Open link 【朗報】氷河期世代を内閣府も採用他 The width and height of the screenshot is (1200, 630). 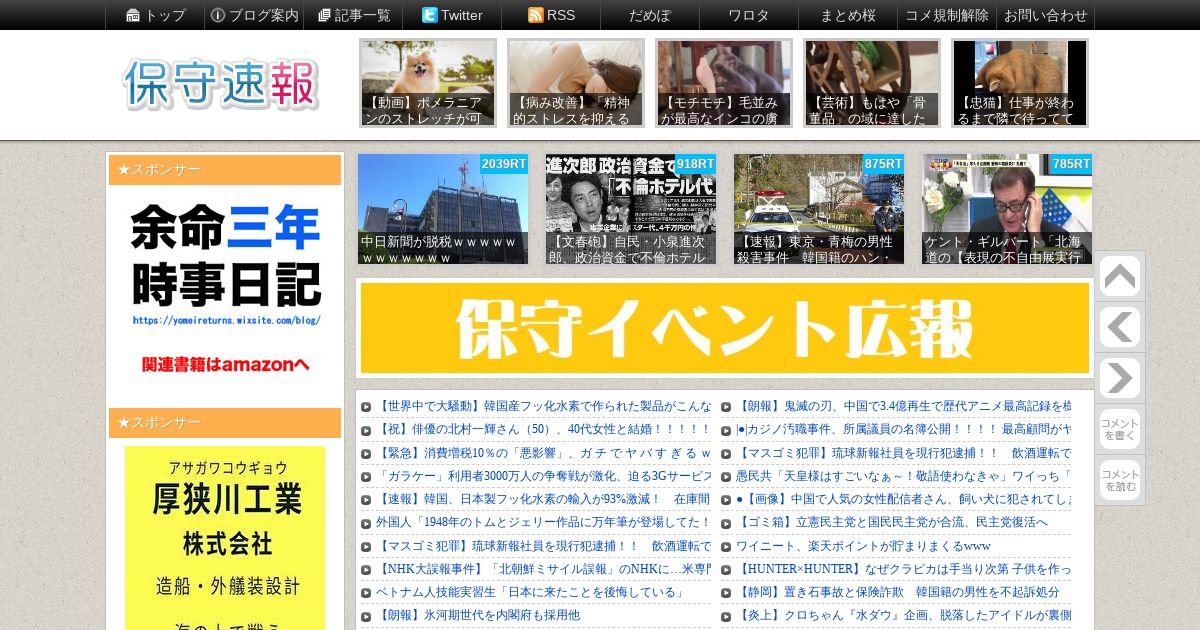478,615
